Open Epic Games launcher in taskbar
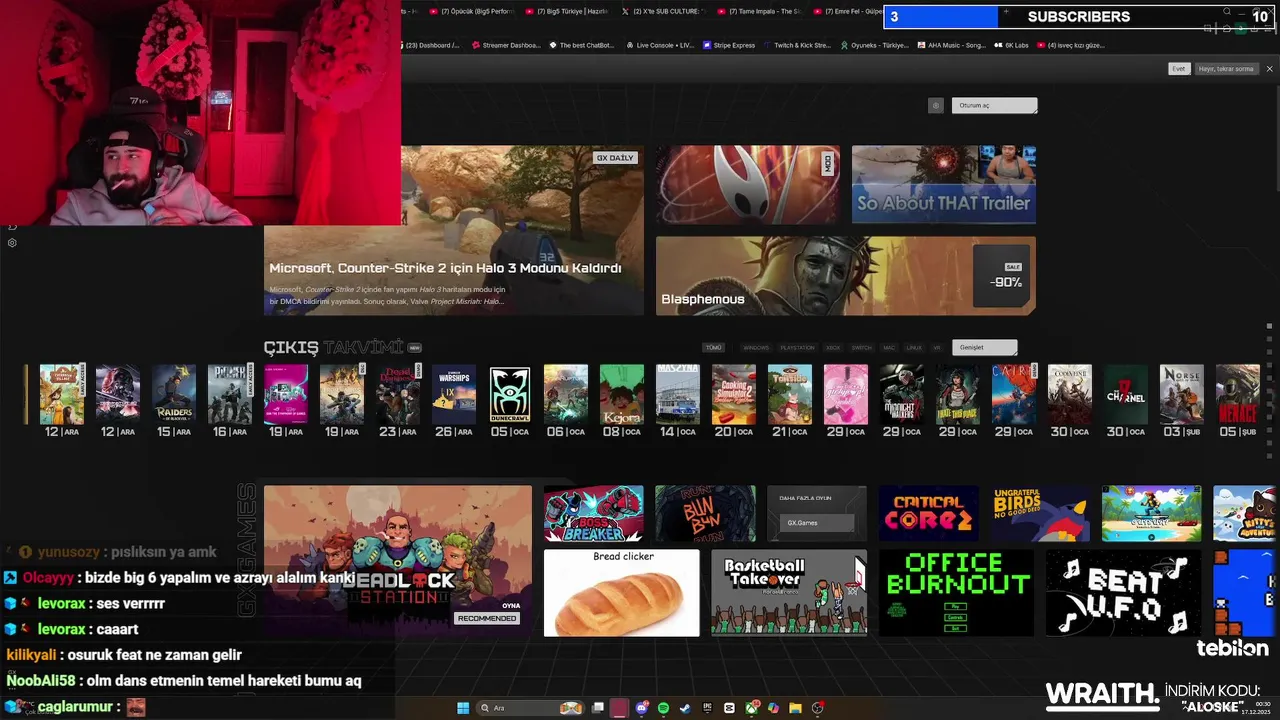 click(x=707, y=708)
